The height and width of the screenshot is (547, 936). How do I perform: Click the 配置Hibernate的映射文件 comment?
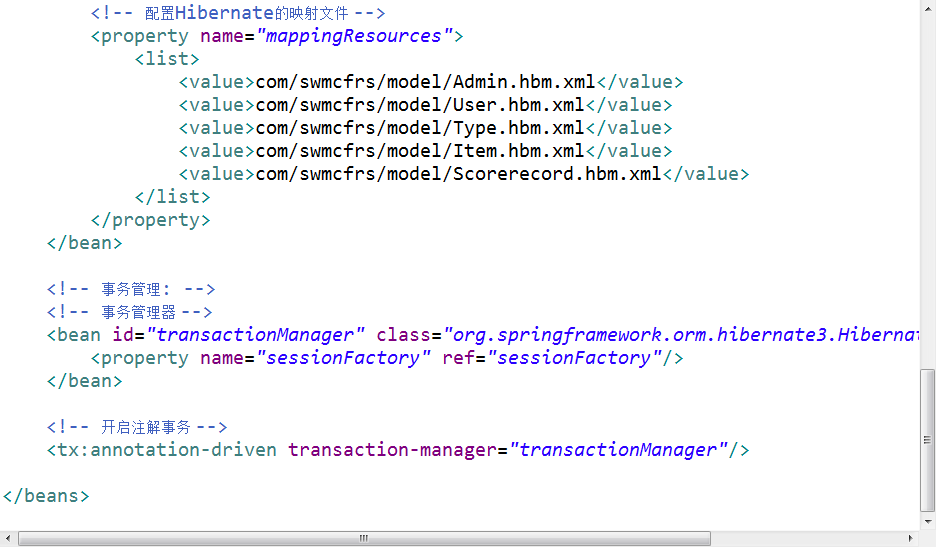[238, 13]
